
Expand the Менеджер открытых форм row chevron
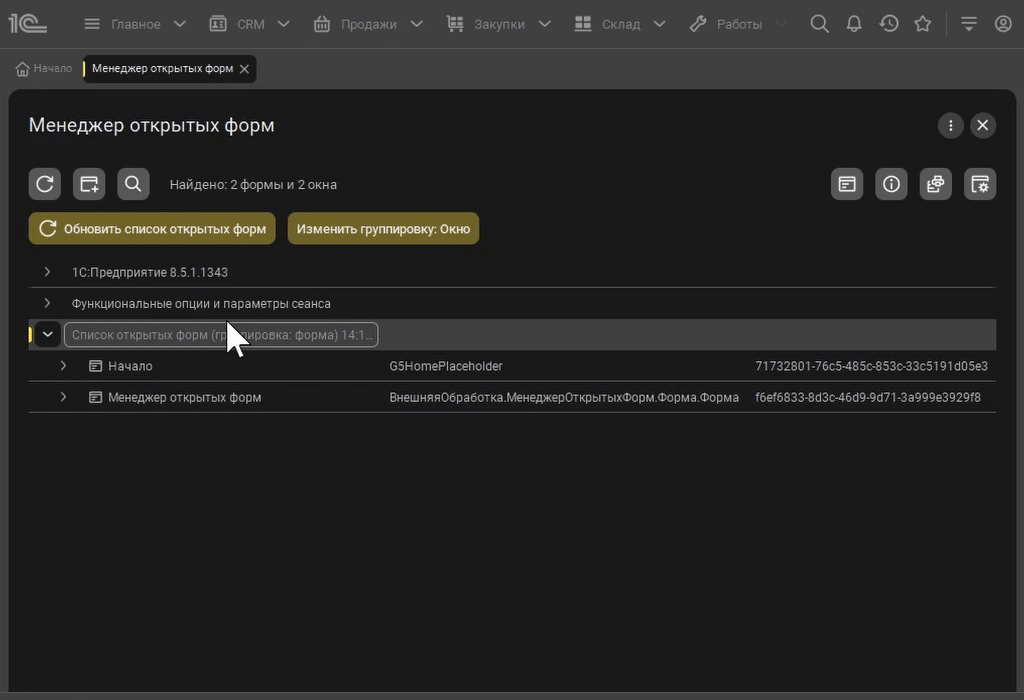[x=63, y=397]
